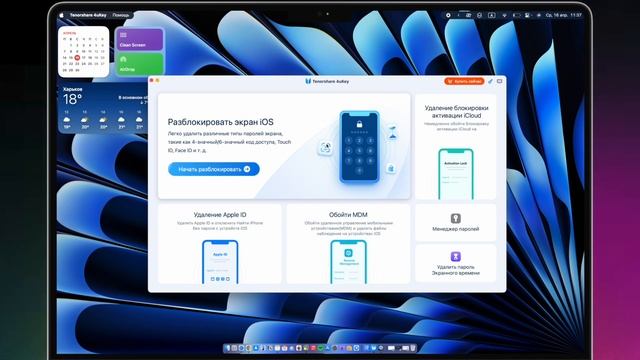Click the purple hourglass Screen Time passcode icon
The image size is (640, 360).
456,256
